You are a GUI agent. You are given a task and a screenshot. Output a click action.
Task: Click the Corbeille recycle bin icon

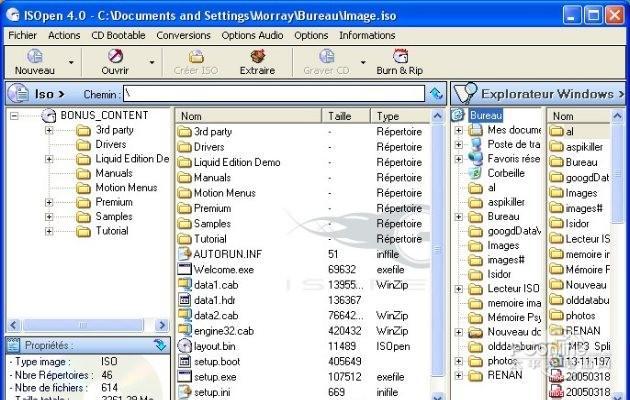point(475,173)
